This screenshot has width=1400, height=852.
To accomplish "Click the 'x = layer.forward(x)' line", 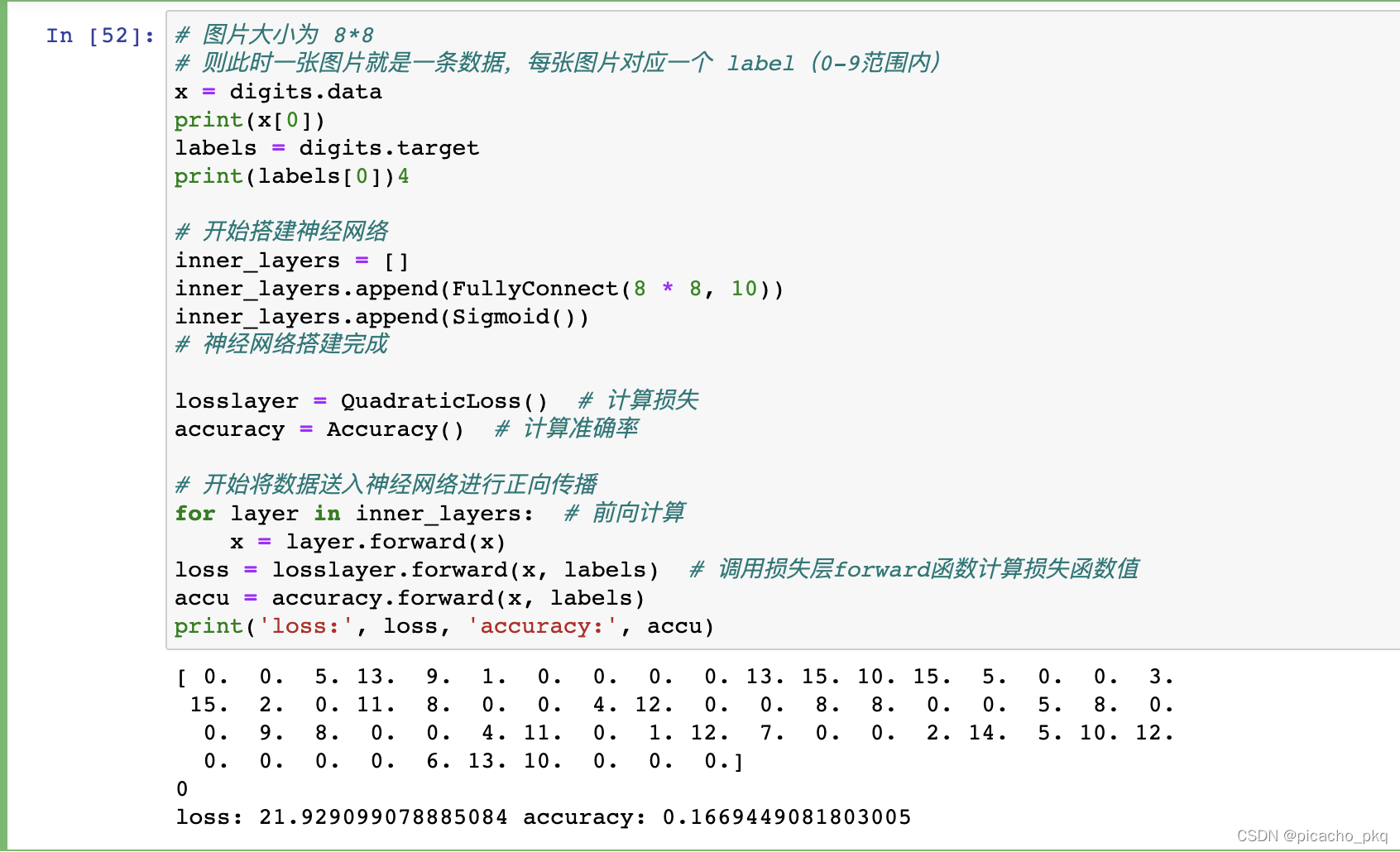I will [x=368, y=542].
